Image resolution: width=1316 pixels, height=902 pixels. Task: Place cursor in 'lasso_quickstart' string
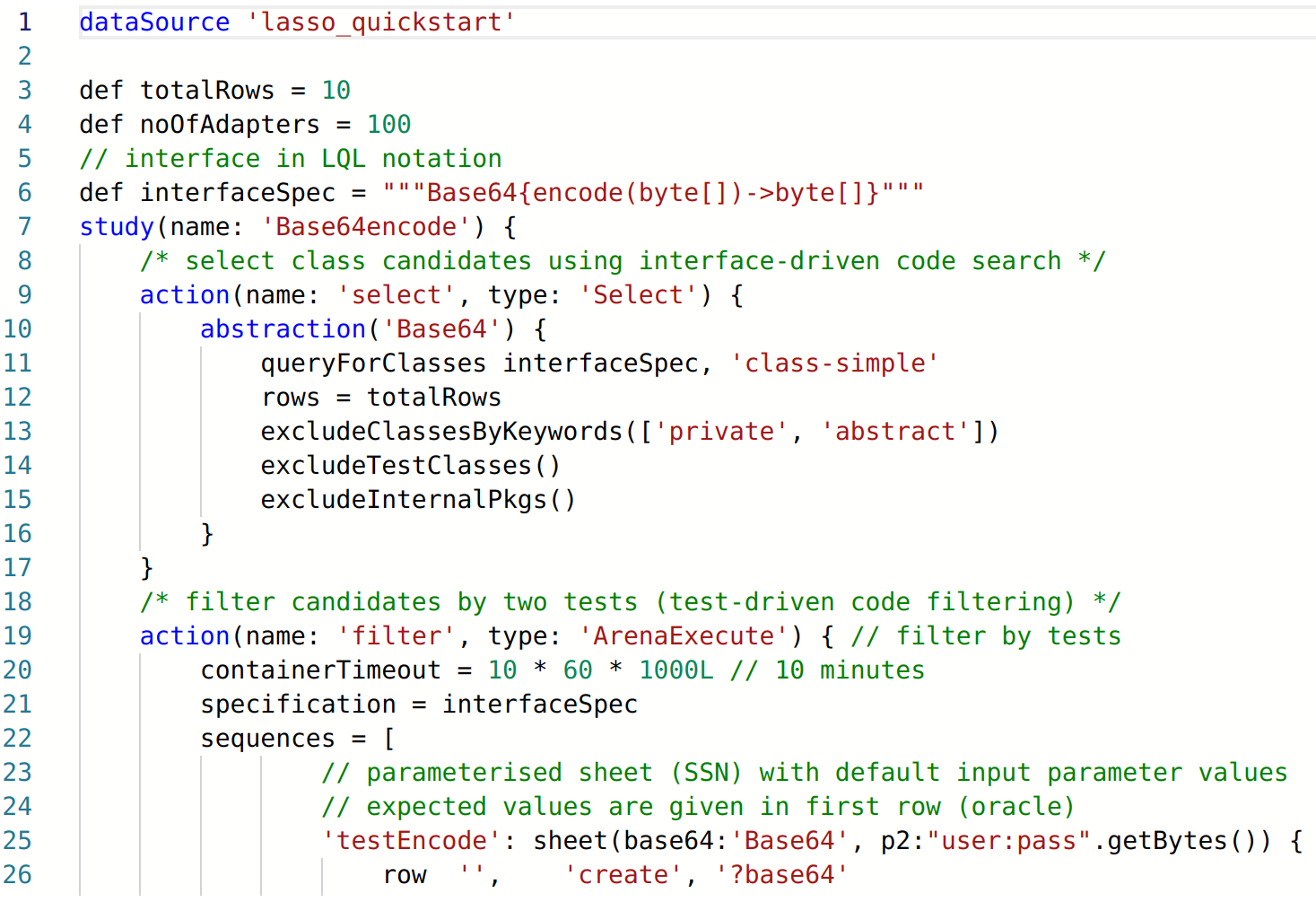[x=381, y=22]
